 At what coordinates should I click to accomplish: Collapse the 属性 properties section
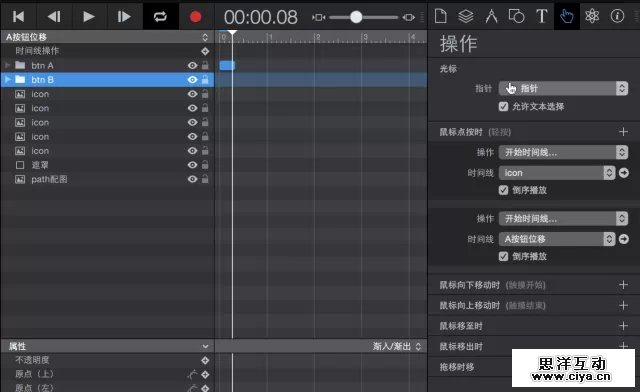pyautogui.click(x=205, y=347)
